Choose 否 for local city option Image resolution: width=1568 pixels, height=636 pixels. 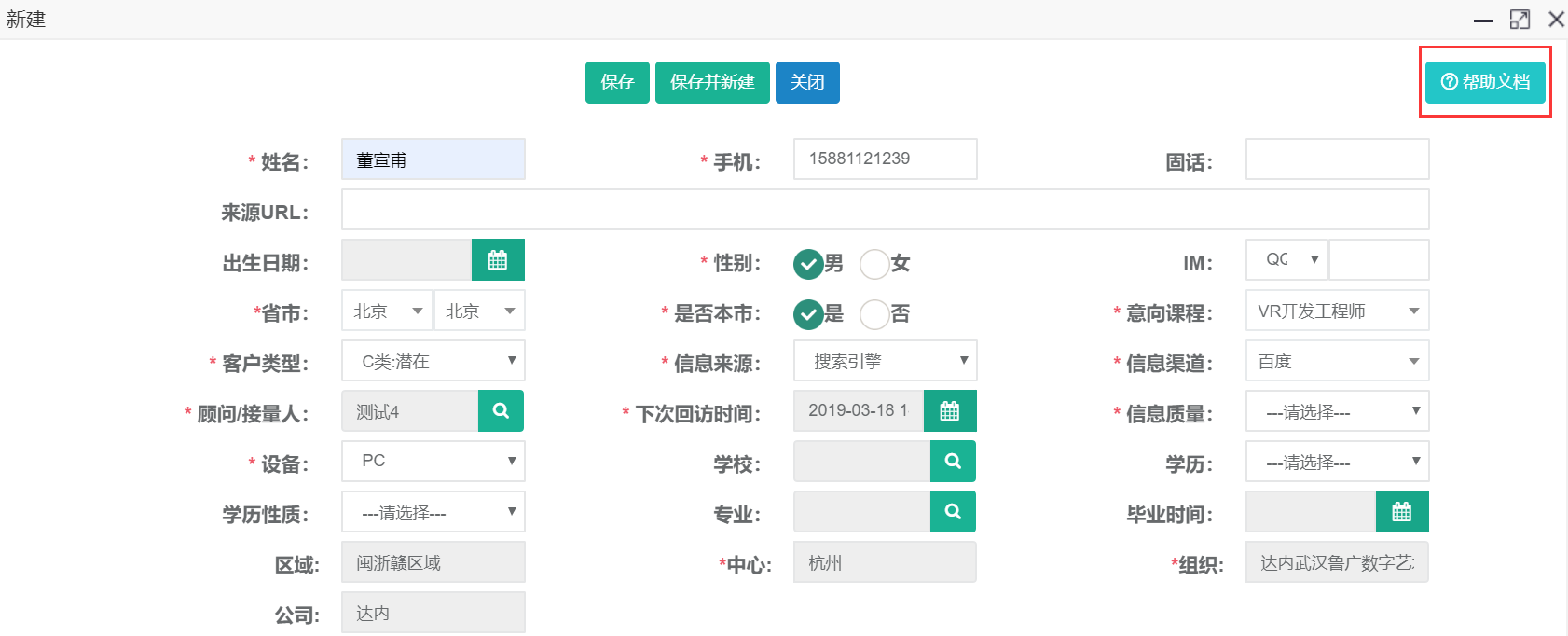874,314
